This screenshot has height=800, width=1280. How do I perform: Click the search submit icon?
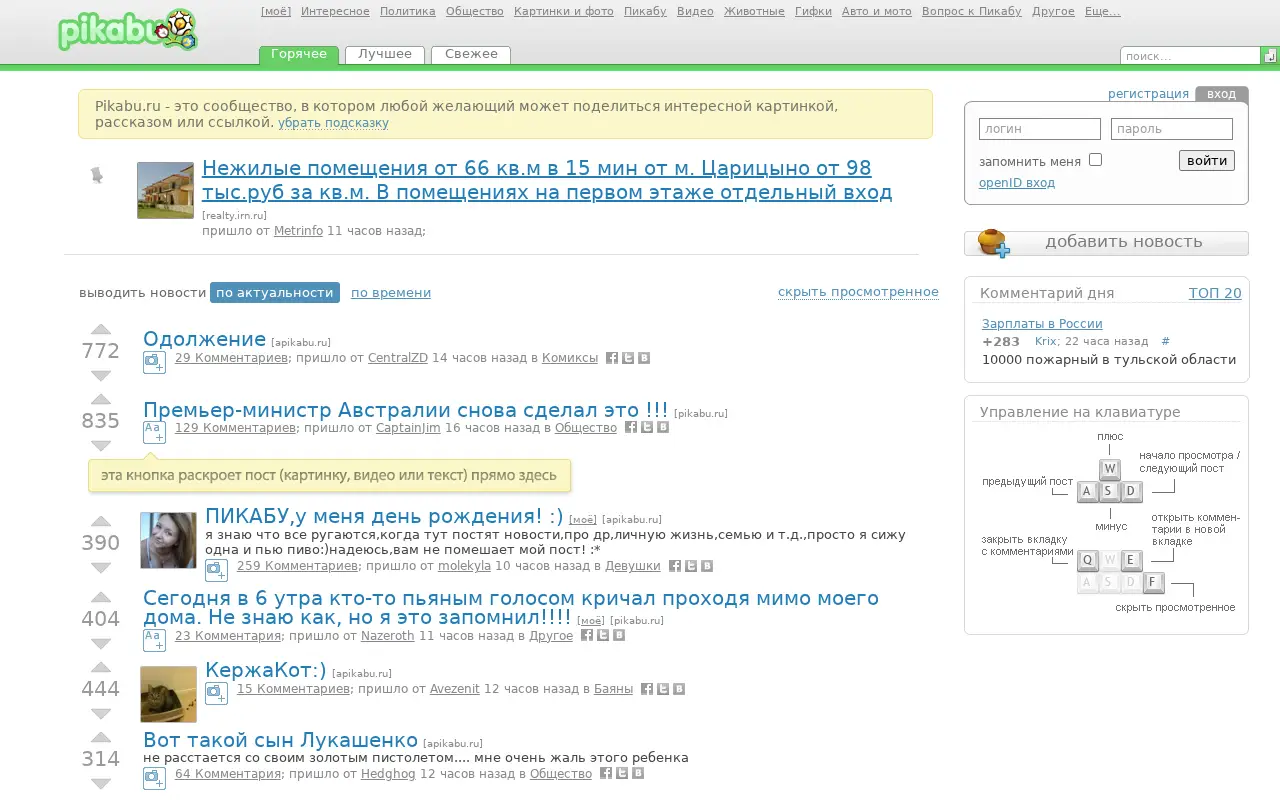click(1271, 56)
